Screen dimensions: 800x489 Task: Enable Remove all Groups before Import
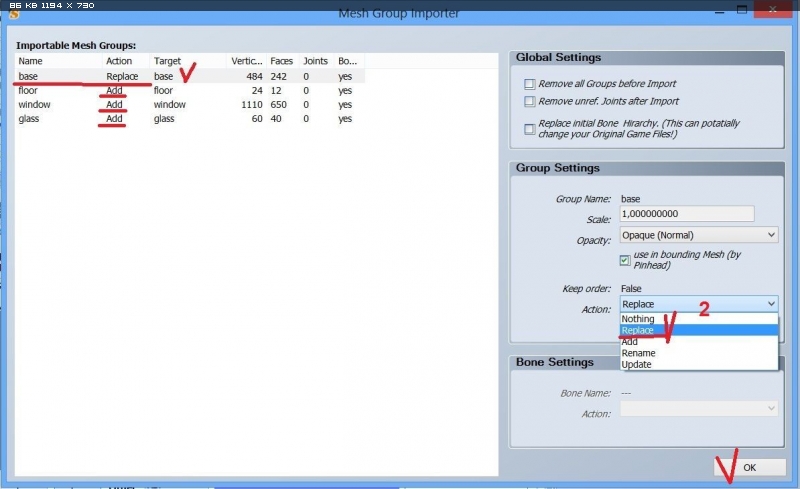pos(529,84)
